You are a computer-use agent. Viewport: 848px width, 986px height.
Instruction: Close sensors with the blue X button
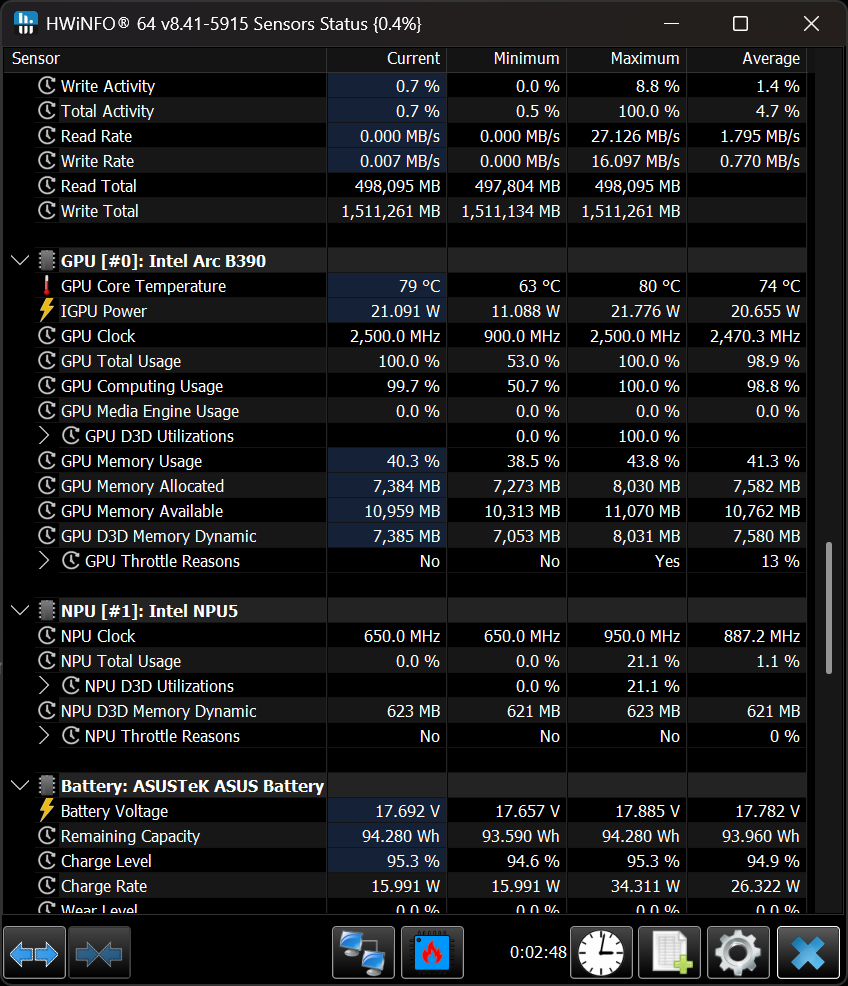[807, 953]
